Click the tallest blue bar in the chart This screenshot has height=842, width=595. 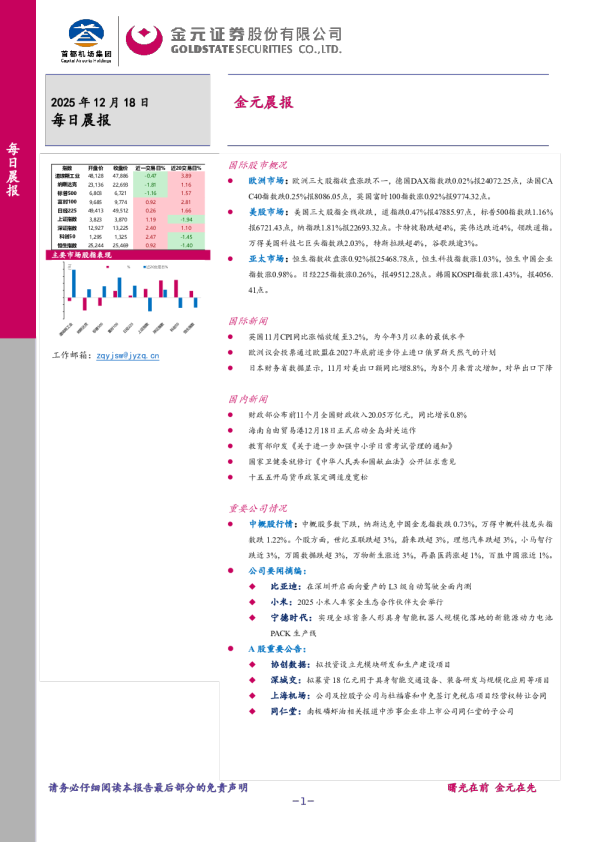point(74,284)
